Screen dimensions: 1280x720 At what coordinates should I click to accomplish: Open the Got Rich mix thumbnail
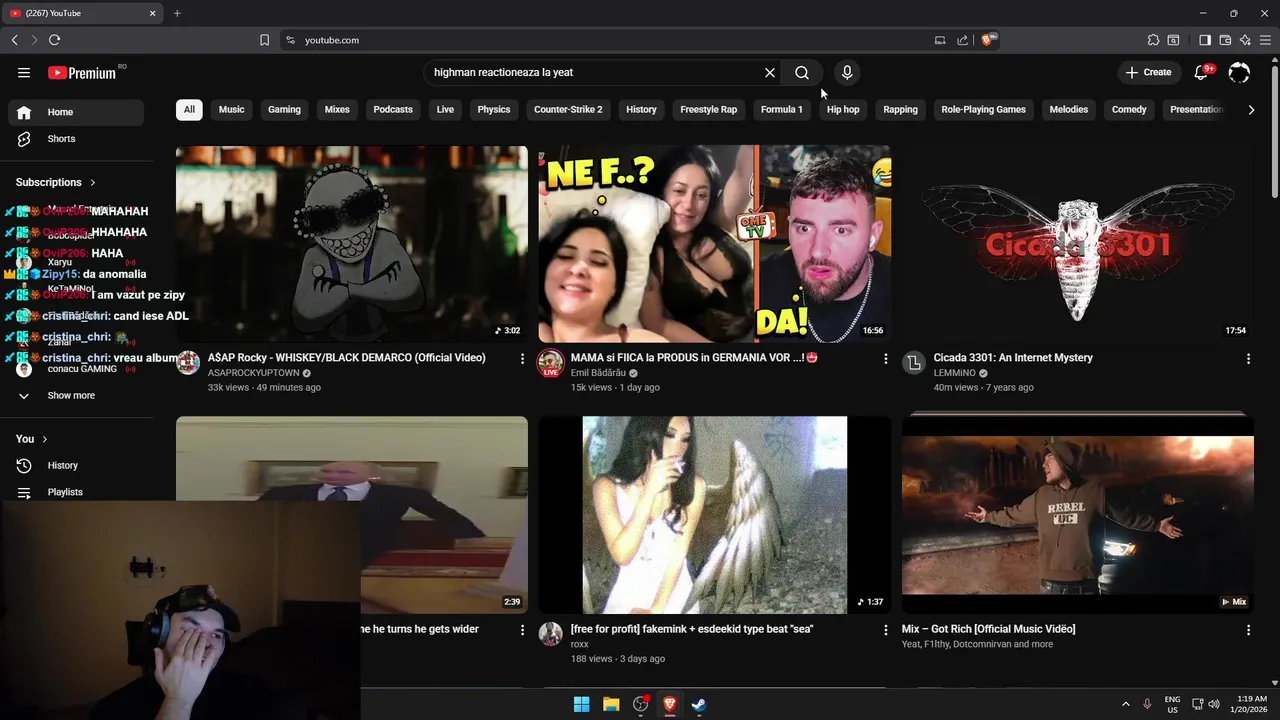point(1077,515)
